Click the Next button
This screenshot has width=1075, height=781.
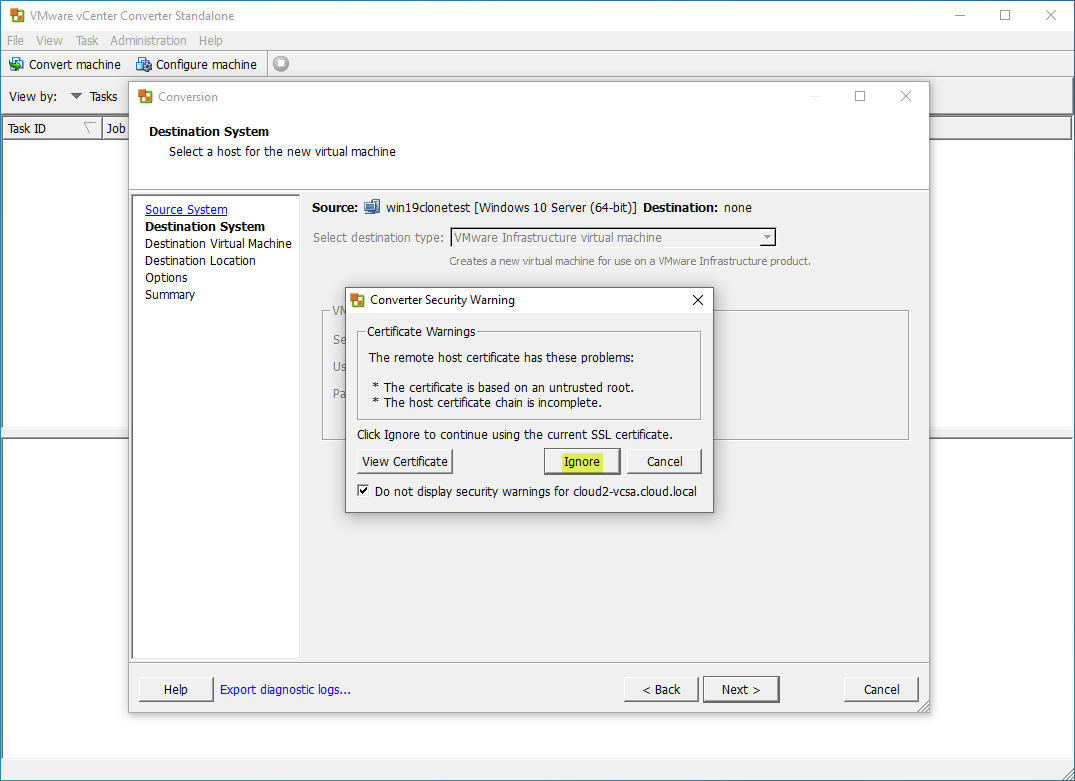coord(740,690)
